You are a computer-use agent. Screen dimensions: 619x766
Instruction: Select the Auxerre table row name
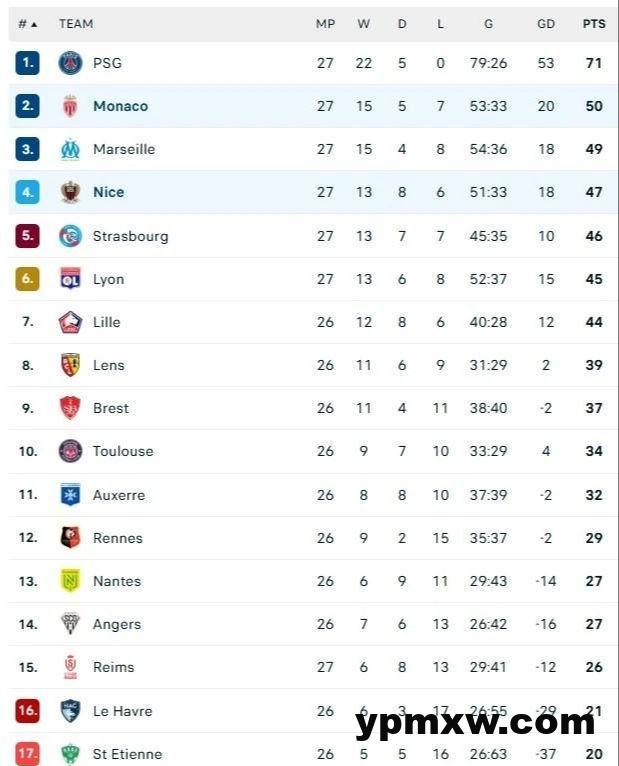pyautogui.click(x=119, y=495)
